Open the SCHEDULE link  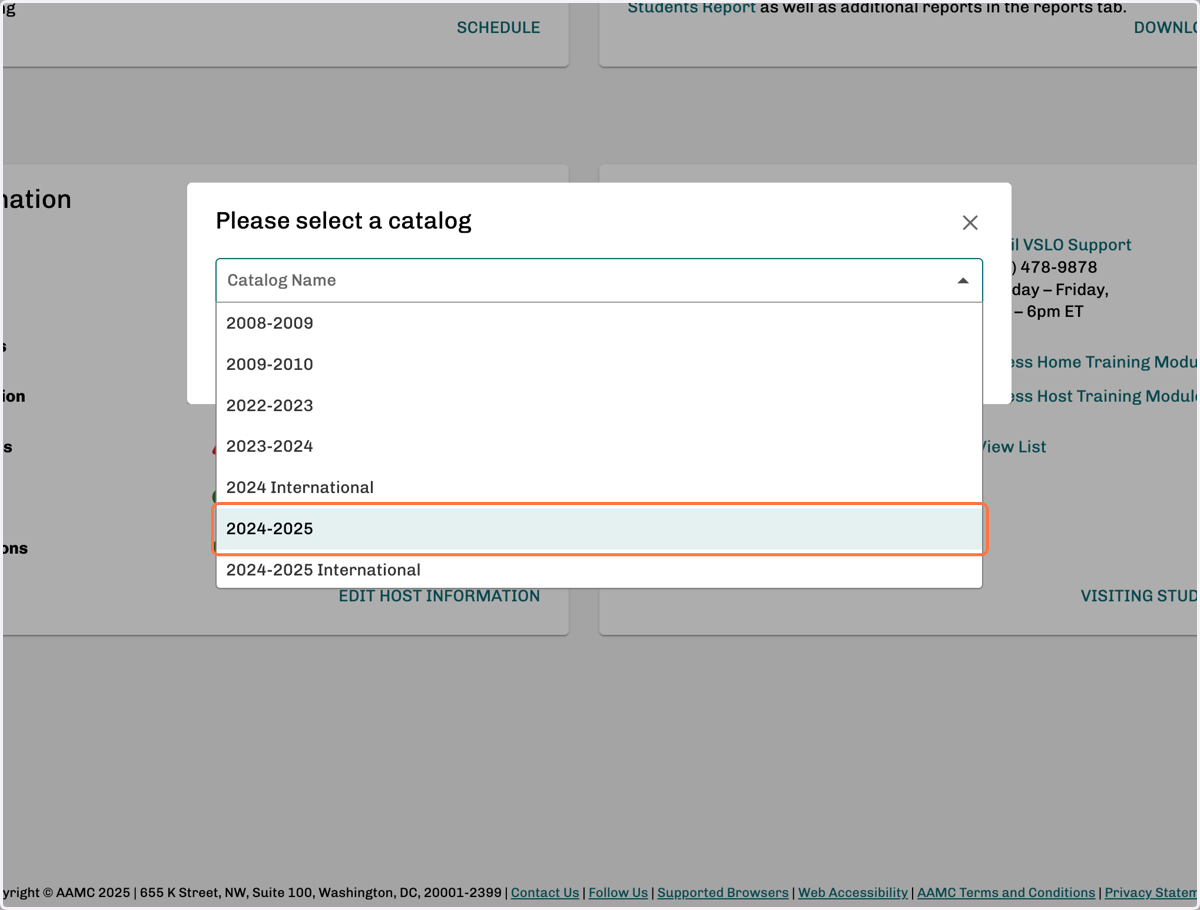coord(498,28)
